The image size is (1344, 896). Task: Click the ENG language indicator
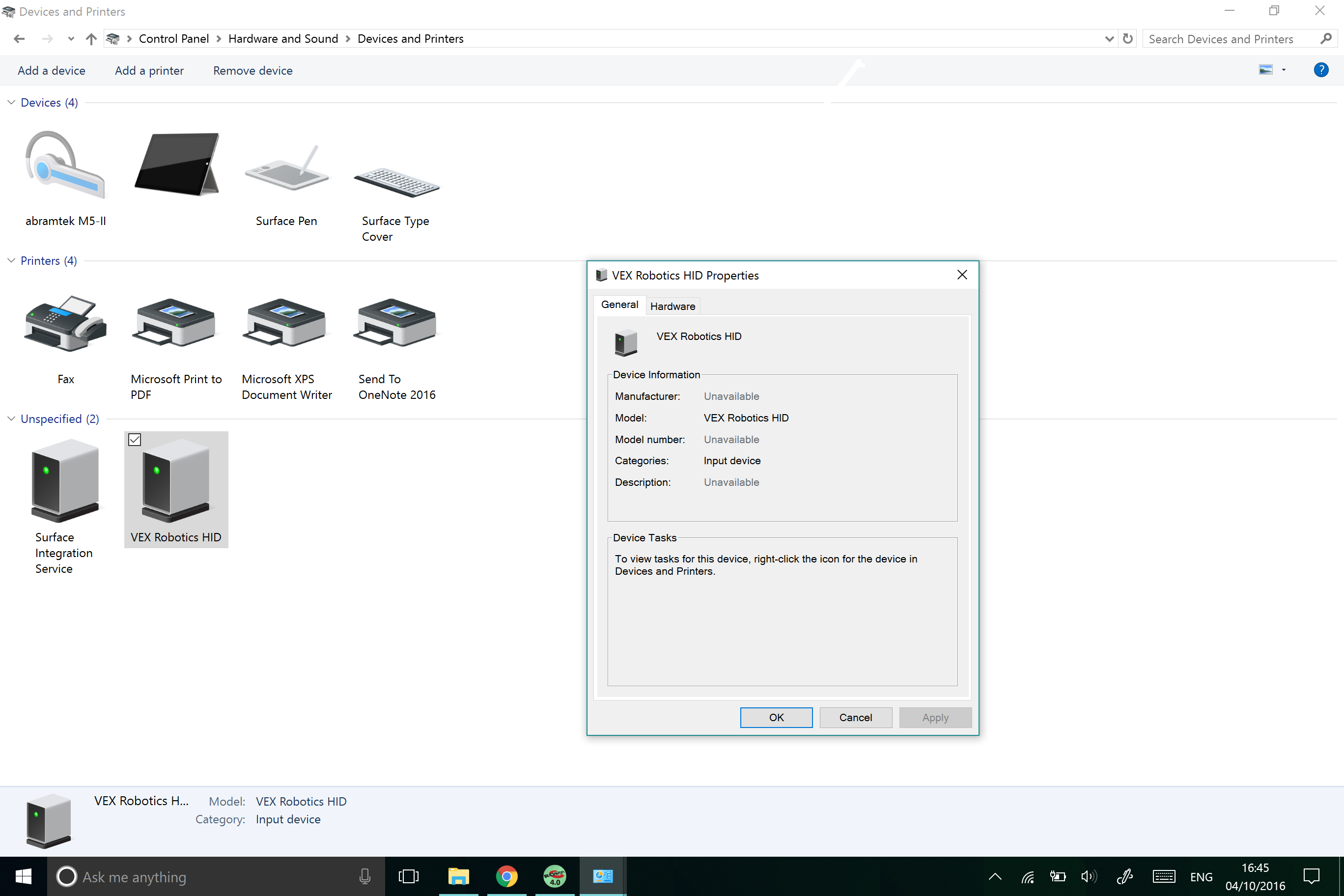1201,876
